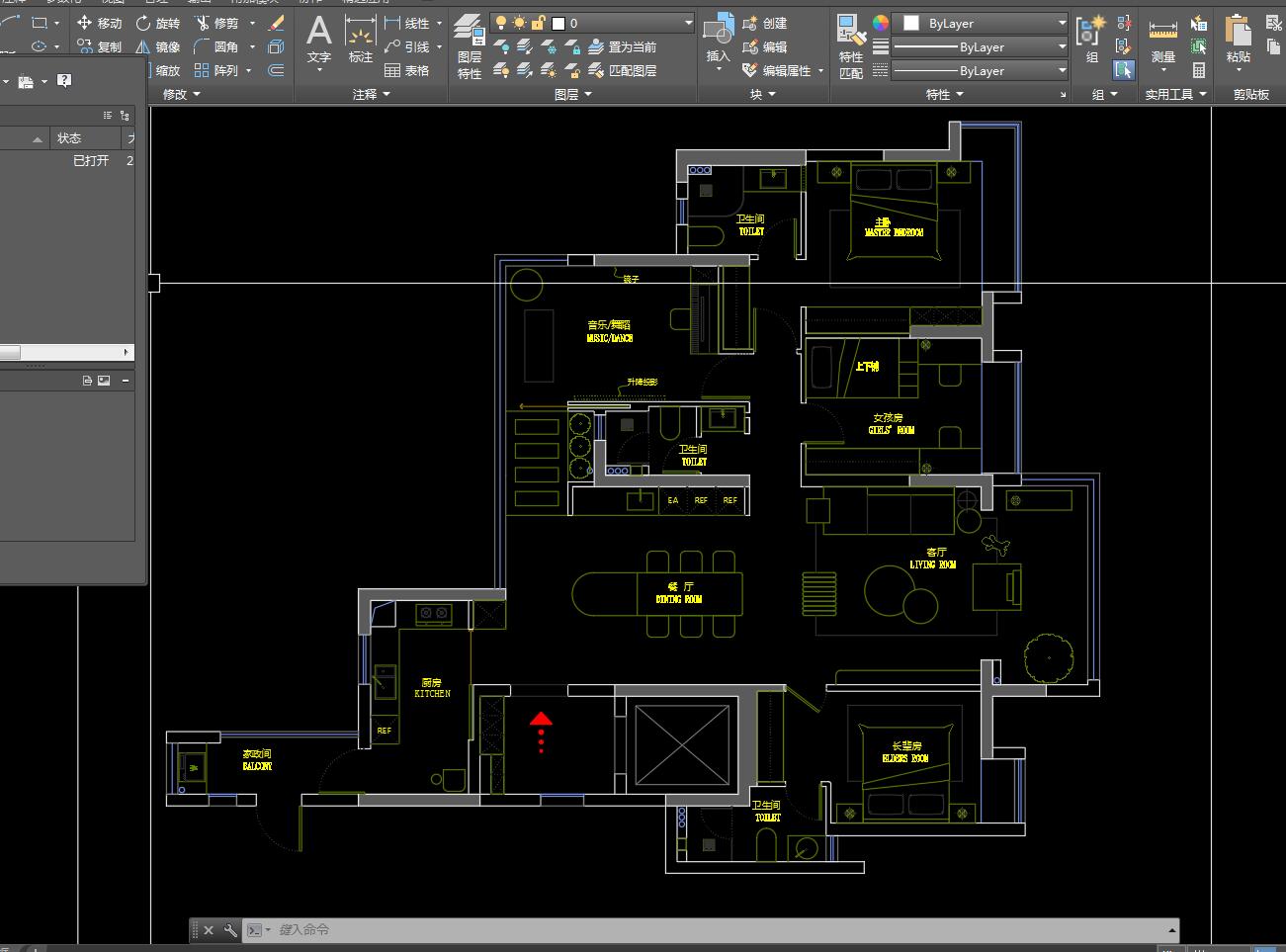This screenshot has height=952, width=1286.
Task: Click the help icon in the palette toolbar
Action: [x=64, y=81]
